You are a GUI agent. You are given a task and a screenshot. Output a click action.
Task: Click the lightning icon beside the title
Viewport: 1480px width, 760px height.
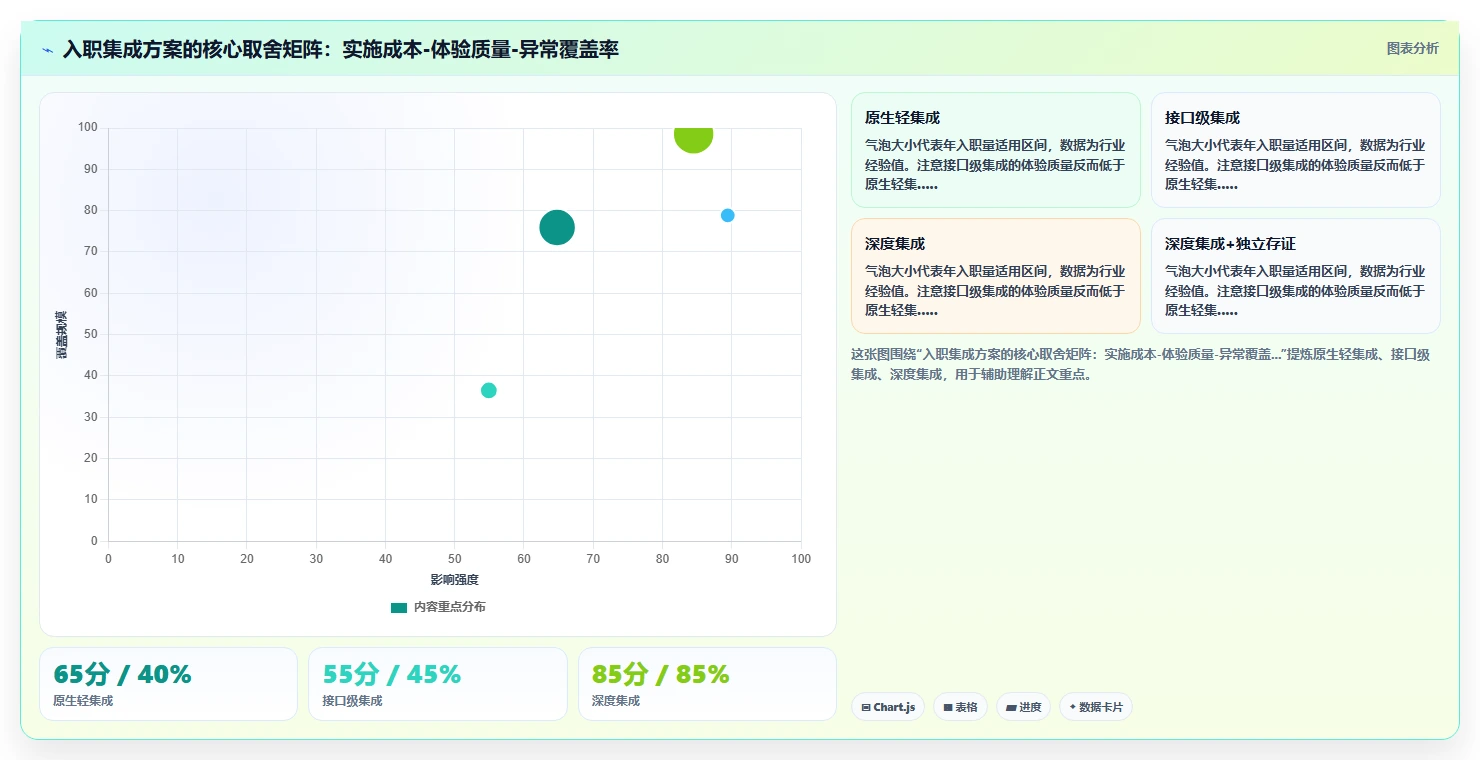(x=48, y=50)
